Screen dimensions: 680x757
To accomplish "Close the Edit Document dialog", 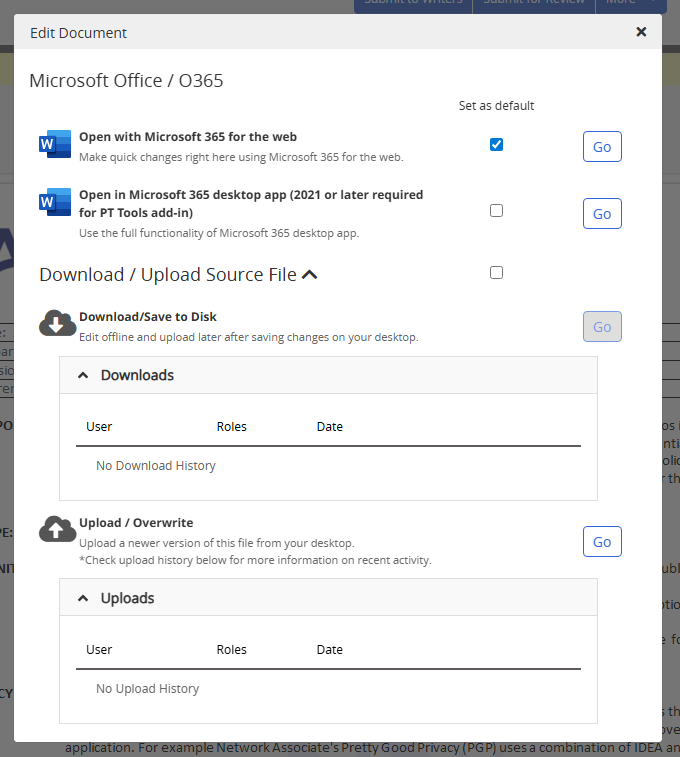I will tap(641, 32).
